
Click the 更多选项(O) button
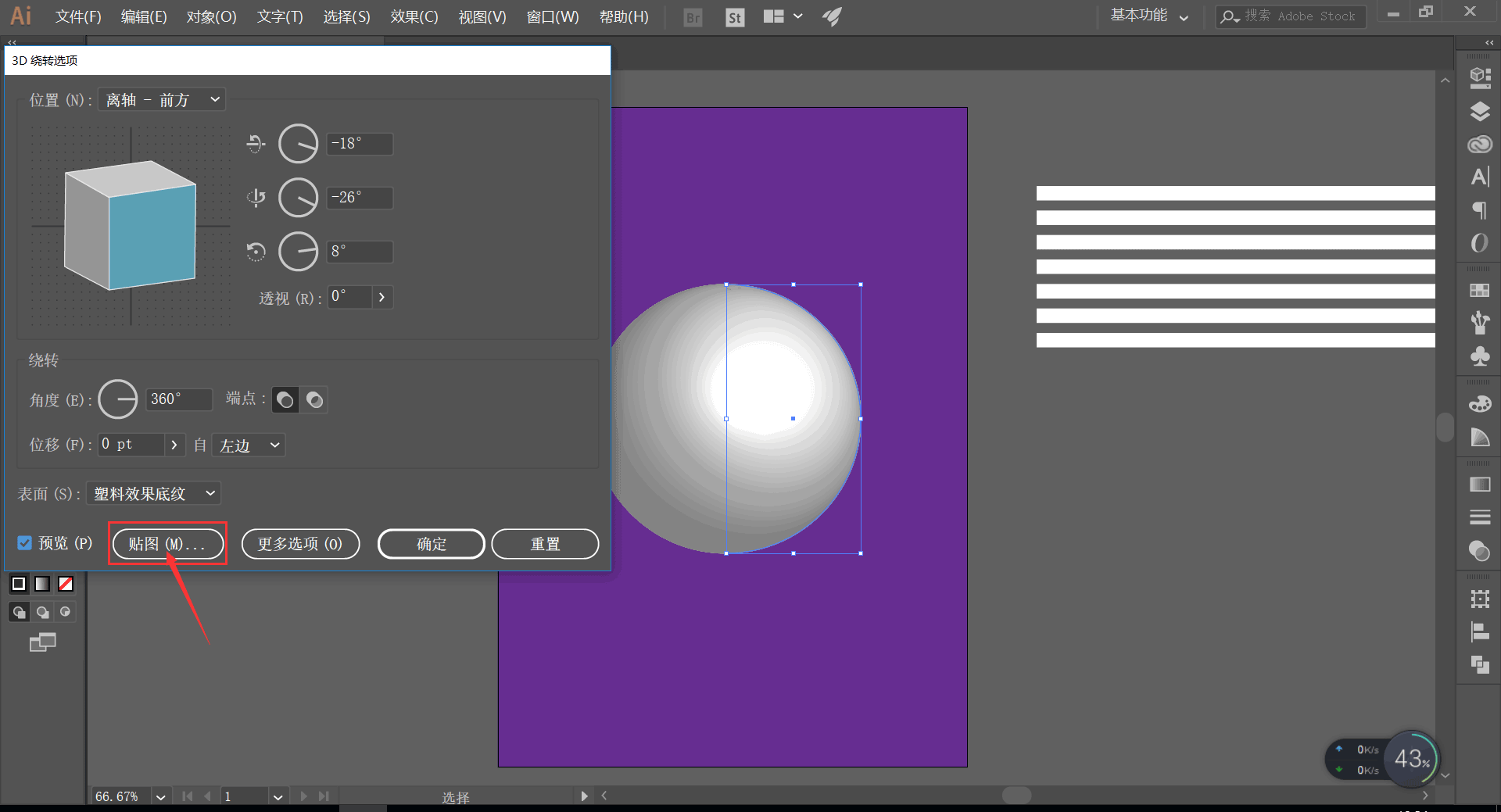[301, 544]
